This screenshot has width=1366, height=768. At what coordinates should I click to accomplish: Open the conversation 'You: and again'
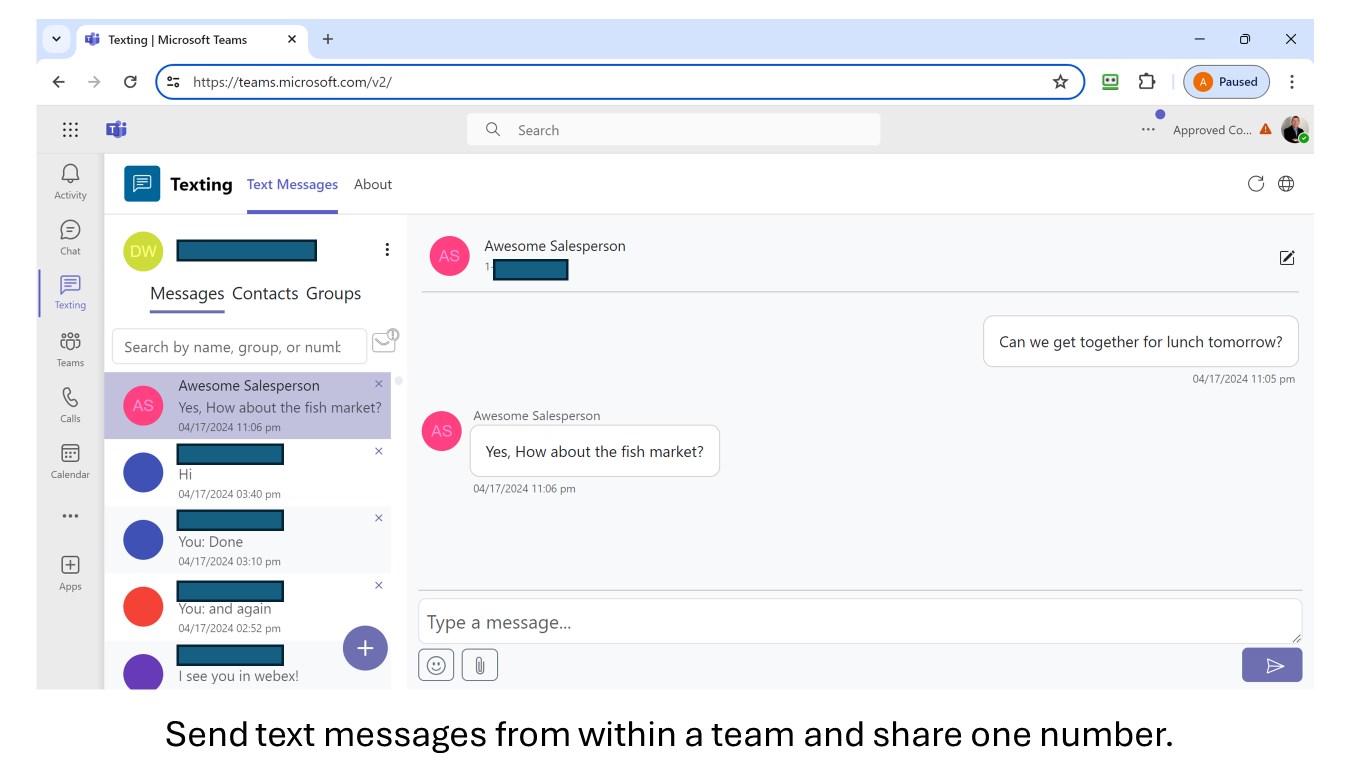(x=247, y=607)
